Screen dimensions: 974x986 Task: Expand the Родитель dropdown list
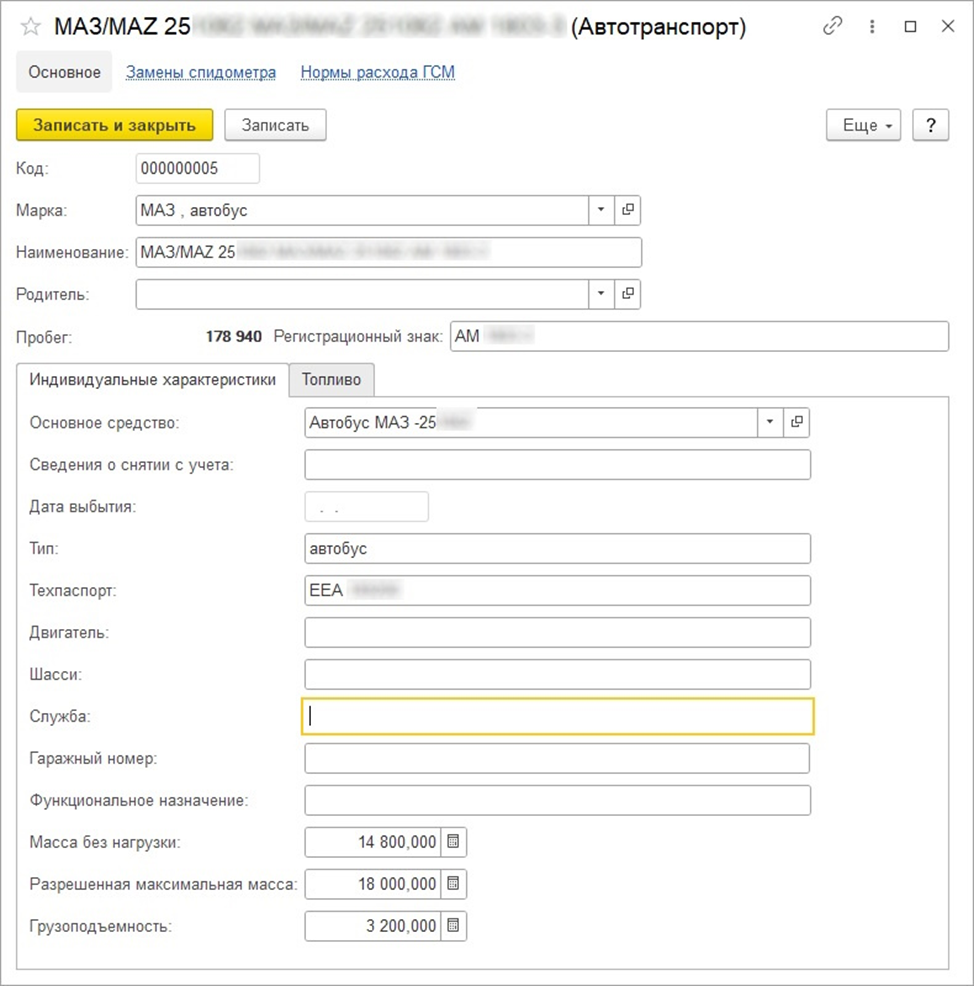pos(601,294)
